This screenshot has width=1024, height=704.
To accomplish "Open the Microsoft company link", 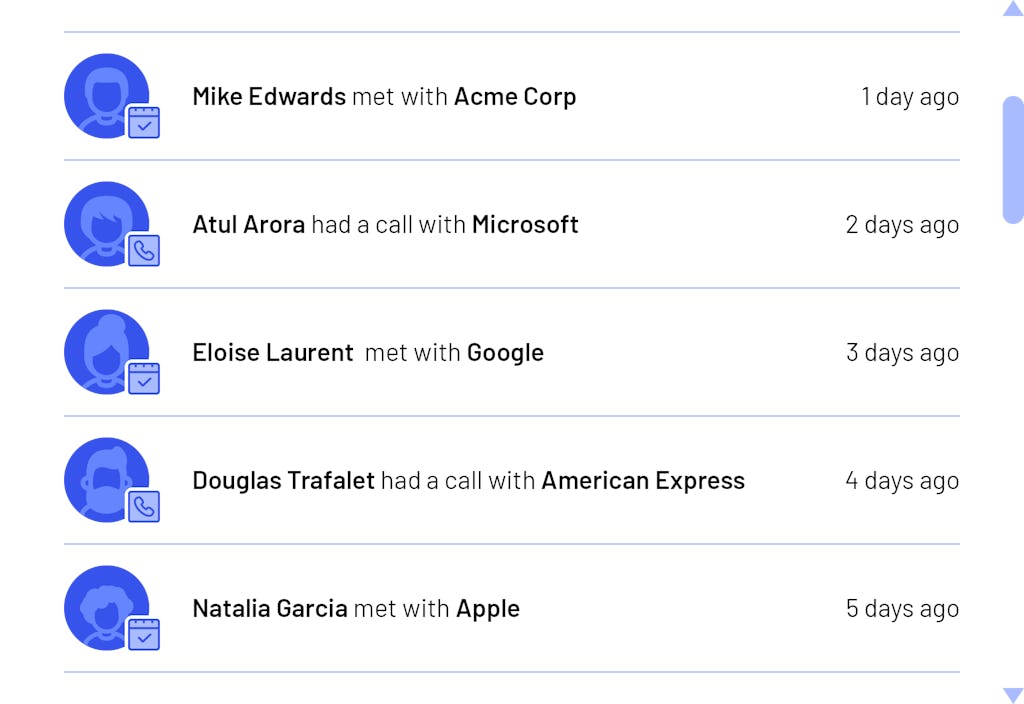I will (x=525, y=225).
